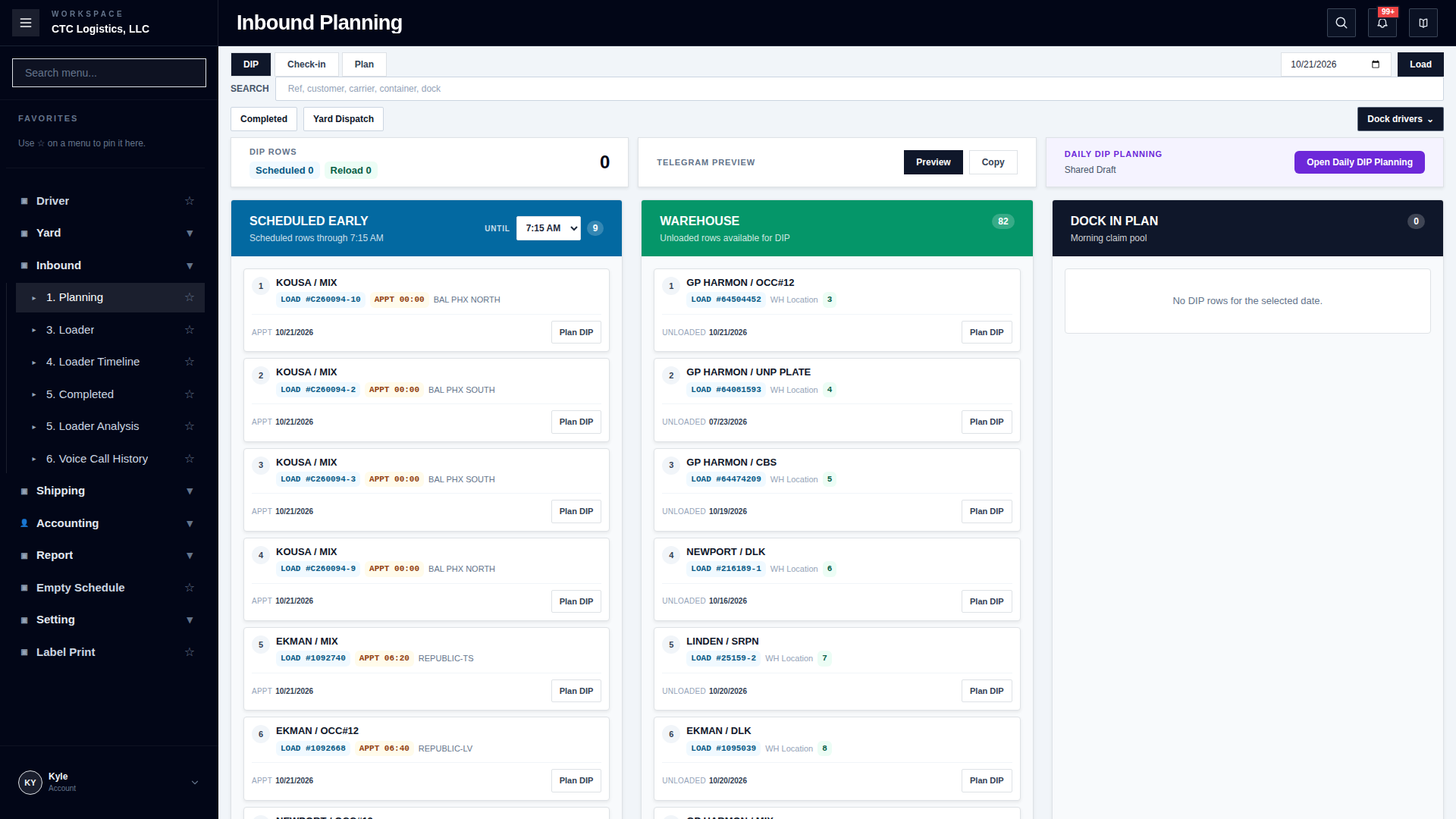The height and width of the screenshot is (819, 1456).
Task: Click APPT 06:40 tag
Action: tap(384, 748)
